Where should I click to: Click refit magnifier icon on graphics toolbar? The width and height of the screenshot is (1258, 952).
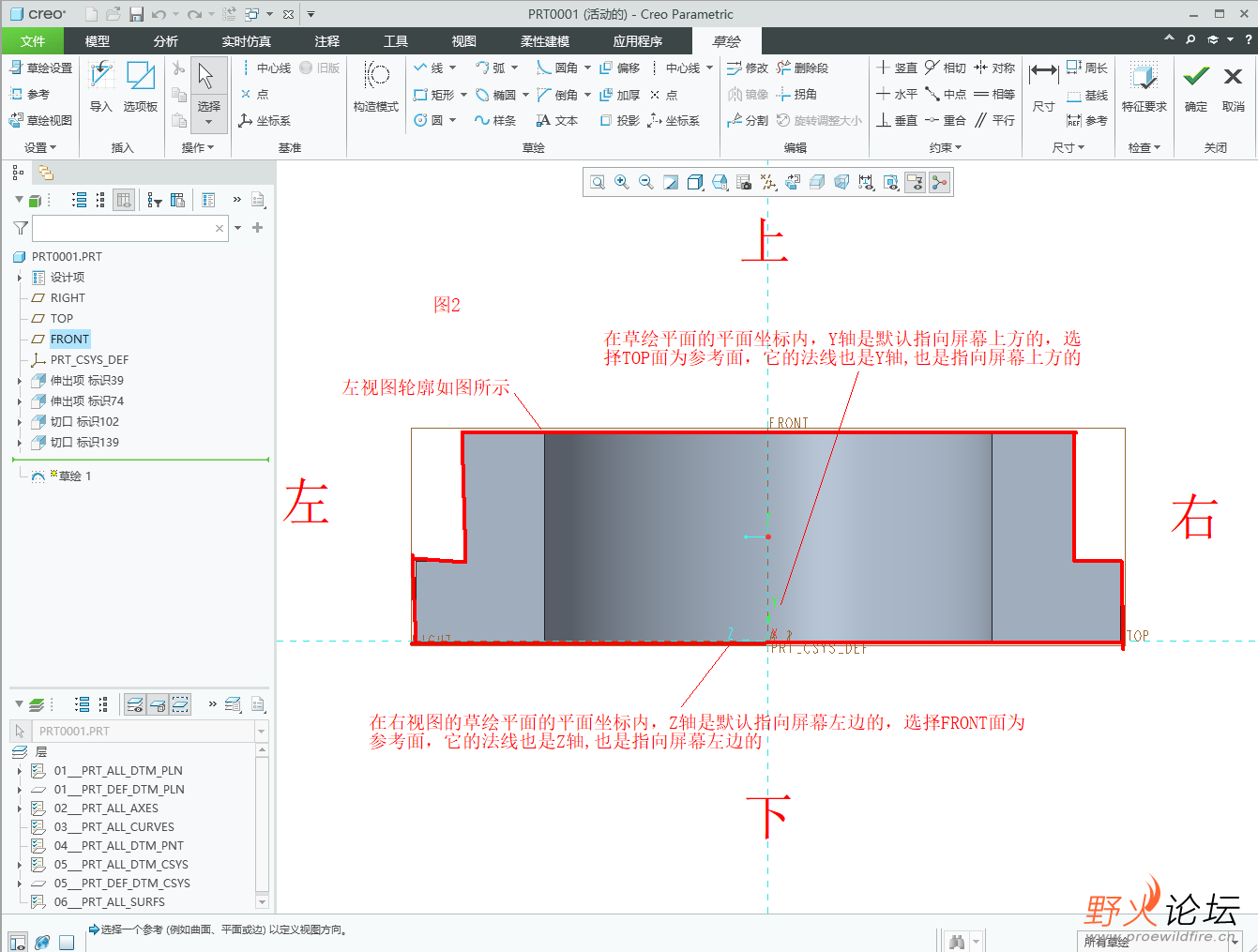point(598,182)
